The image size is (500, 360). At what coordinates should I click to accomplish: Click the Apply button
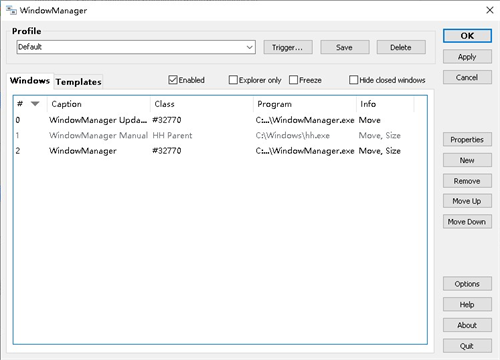coord(467,57)
